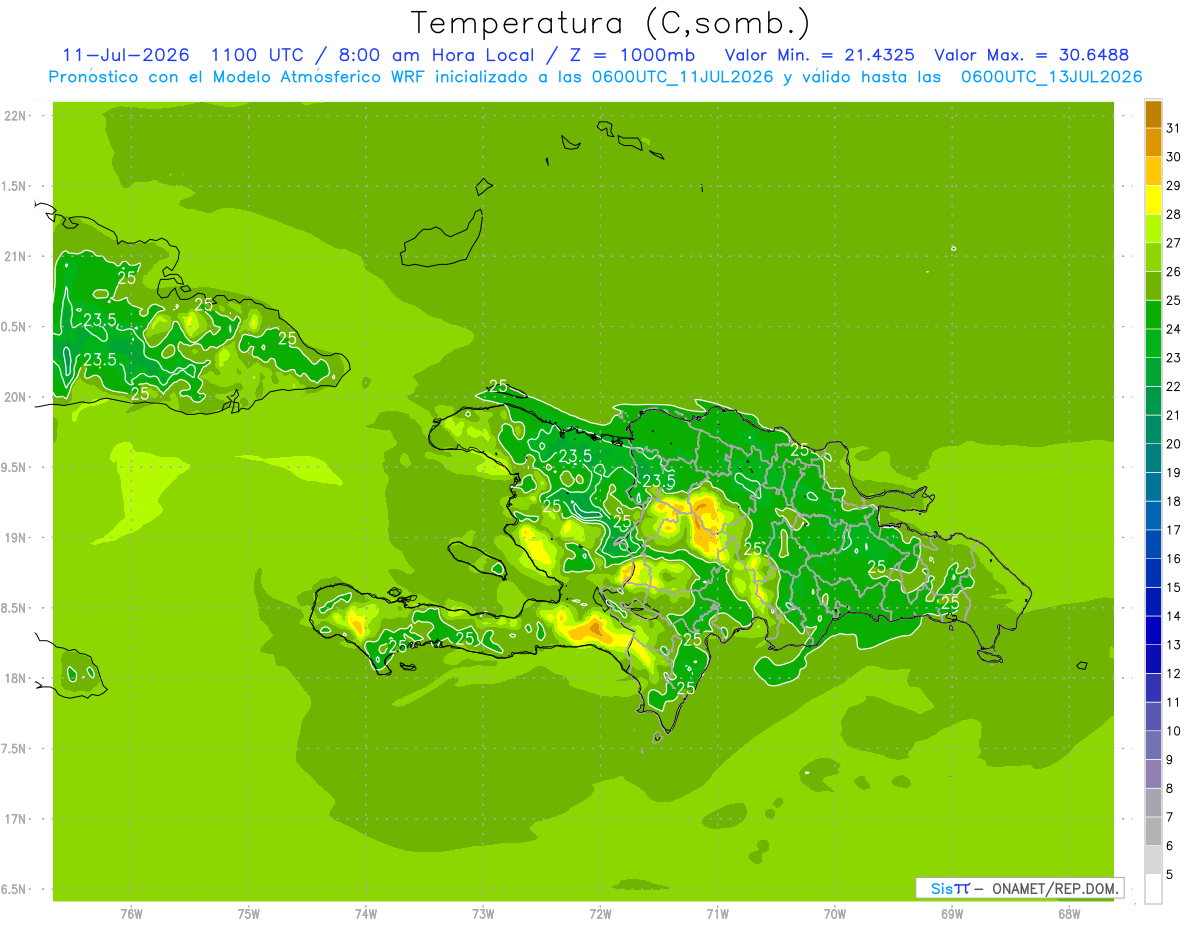Click the legend swatch between 25 and 26

1153,286
